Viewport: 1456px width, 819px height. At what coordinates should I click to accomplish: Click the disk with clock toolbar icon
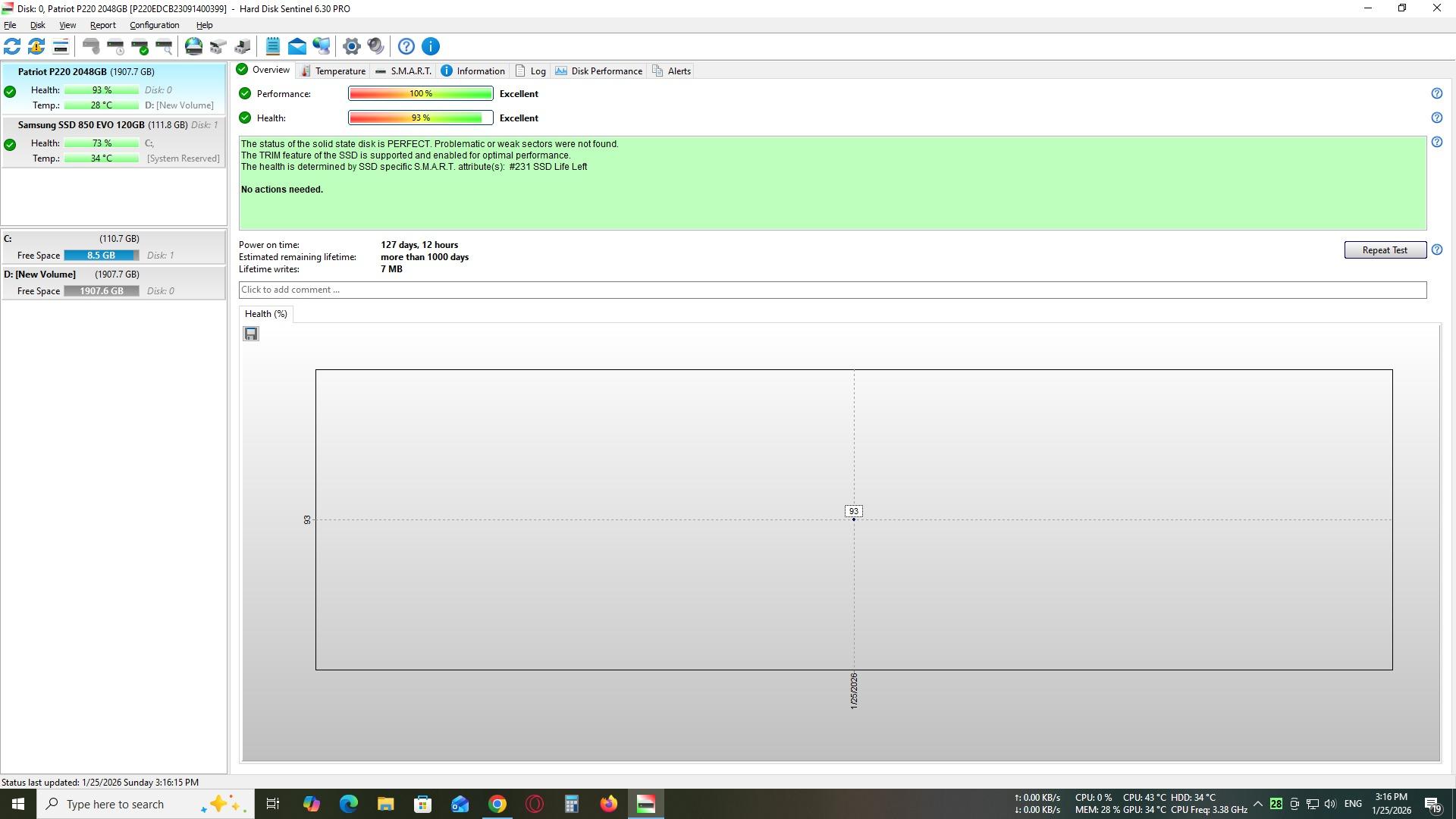115,46
